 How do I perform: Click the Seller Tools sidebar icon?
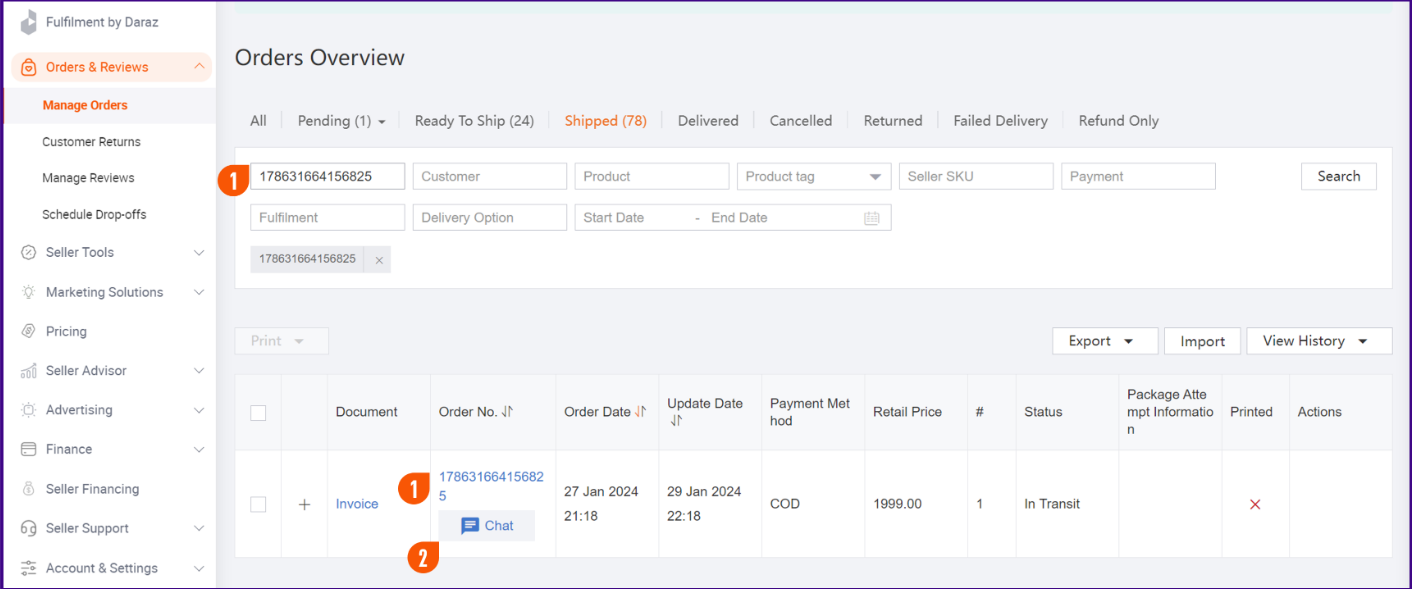(x=28, y=253)
